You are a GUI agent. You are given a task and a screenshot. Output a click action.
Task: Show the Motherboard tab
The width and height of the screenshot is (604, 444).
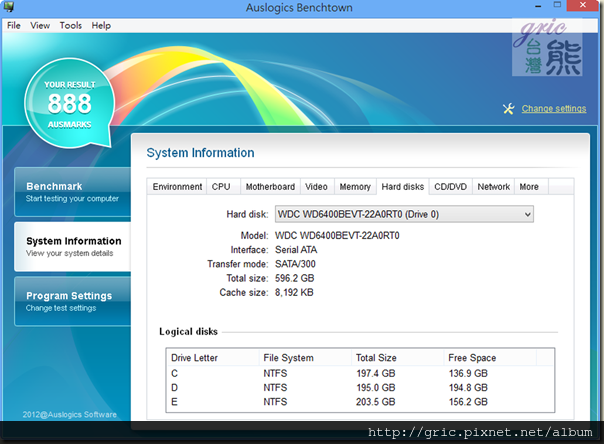point(270,187)
